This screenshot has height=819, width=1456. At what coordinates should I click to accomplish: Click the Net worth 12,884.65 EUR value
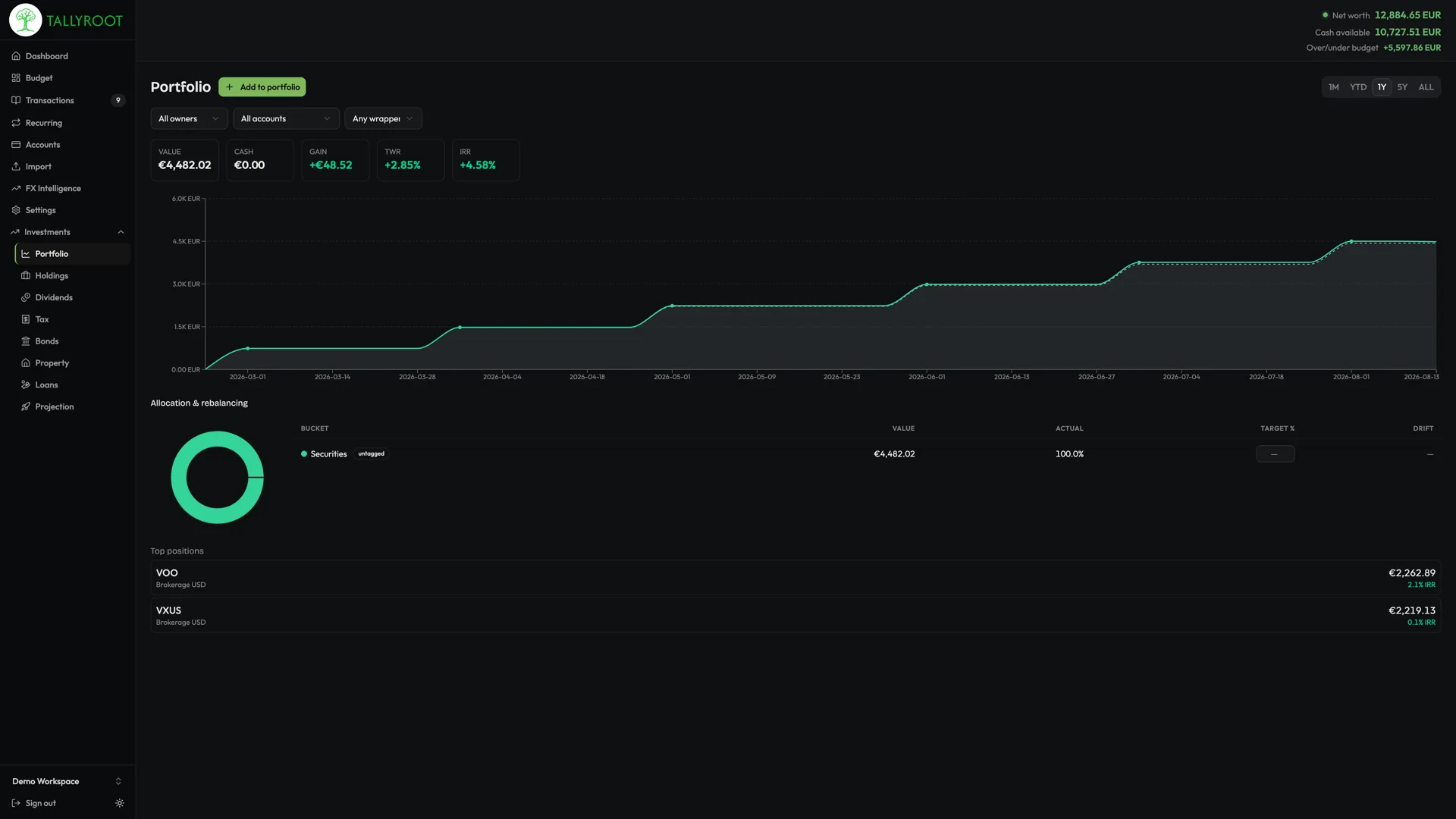(x=1407, y=15)
